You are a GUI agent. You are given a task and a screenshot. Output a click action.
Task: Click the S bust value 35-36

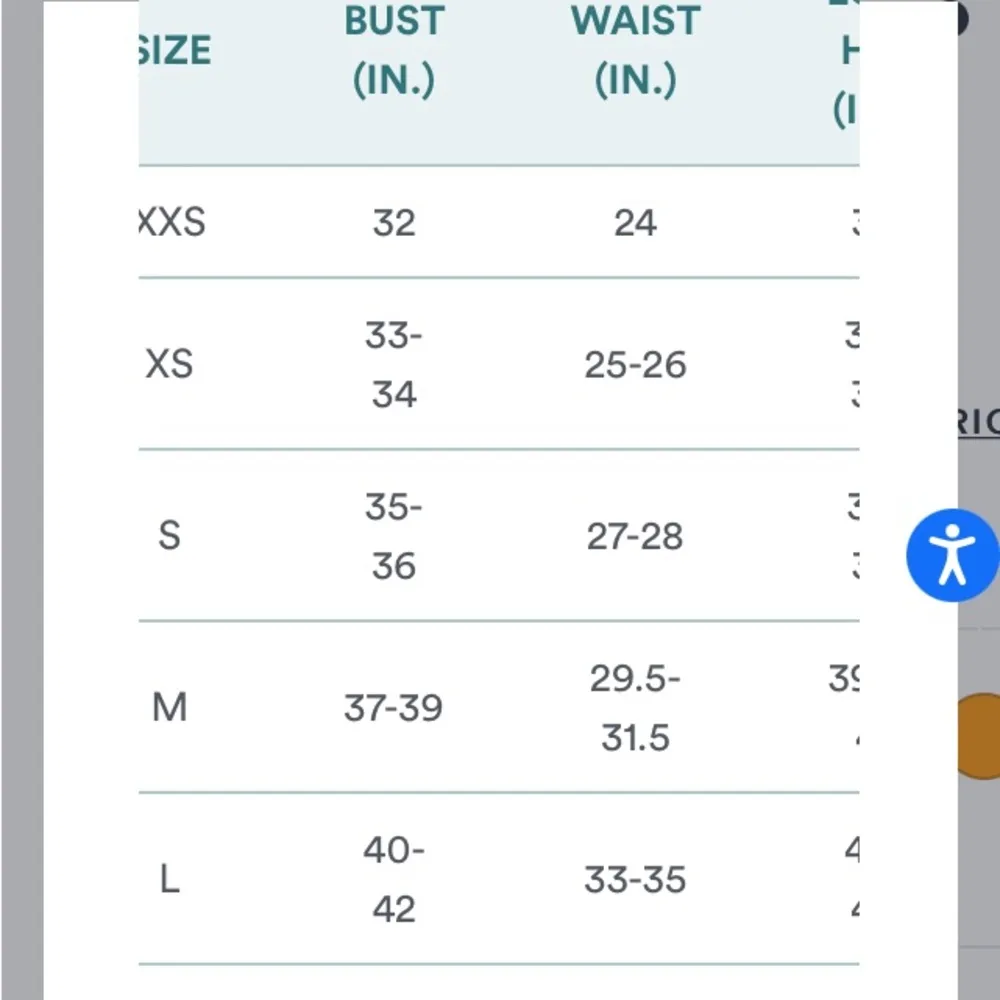[x=393, y=537]
